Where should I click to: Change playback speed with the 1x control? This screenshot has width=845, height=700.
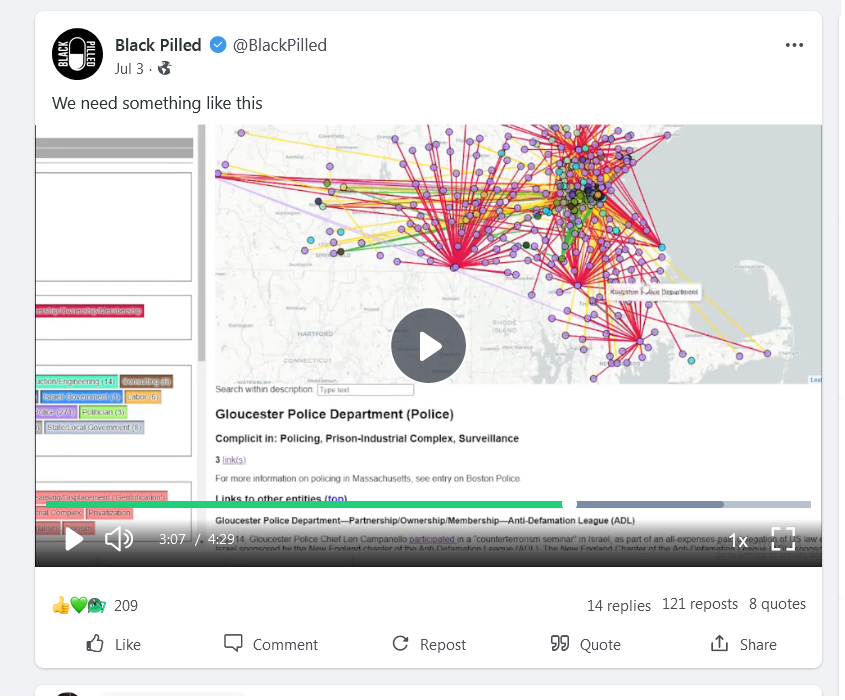[738, 540]
